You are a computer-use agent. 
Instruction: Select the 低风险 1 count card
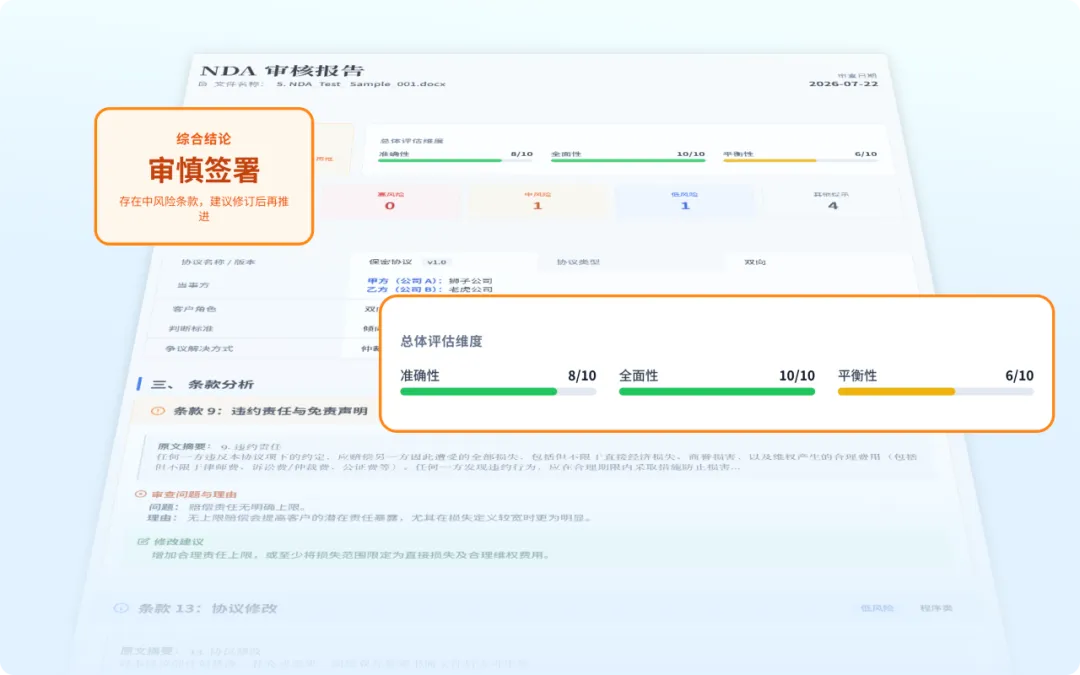(x=685, y=201)
